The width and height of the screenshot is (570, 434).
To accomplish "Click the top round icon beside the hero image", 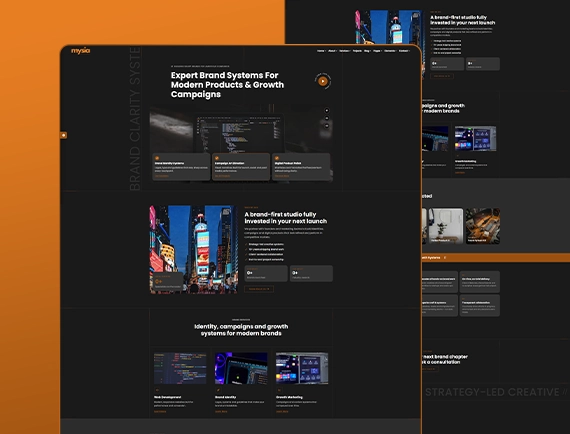I will pyautogui.click(x=326, y=110).
